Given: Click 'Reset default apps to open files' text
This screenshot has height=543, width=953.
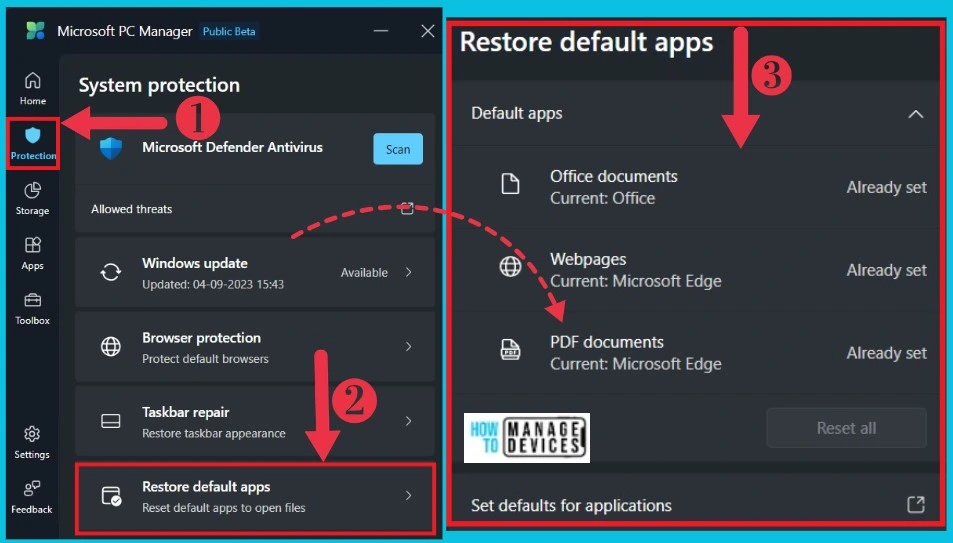Looking at the screenshot, I should (x=224, y=508).
